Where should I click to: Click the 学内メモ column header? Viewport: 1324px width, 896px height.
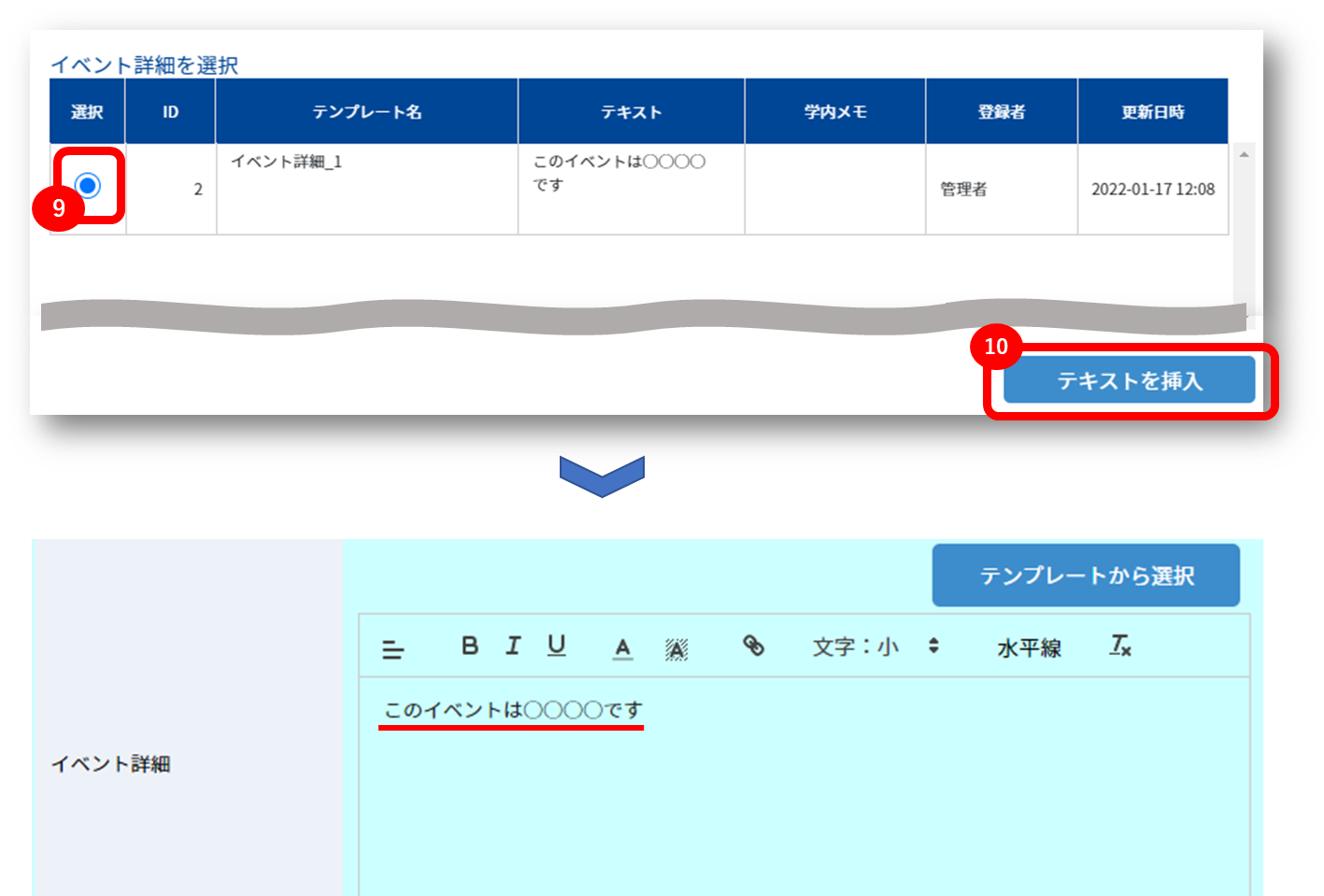pyautogui.click(x=835, y=111)
